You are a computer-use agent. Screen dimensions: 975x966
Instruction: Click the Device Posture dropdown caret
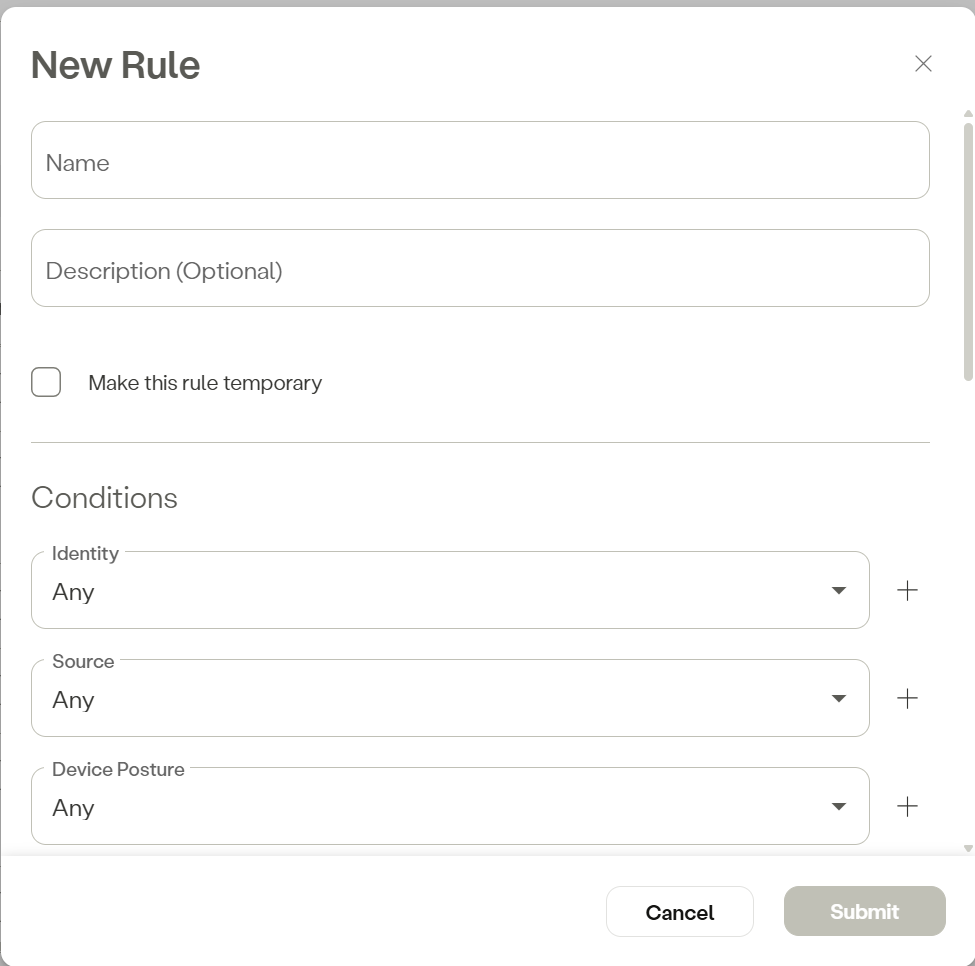[839, 807]
